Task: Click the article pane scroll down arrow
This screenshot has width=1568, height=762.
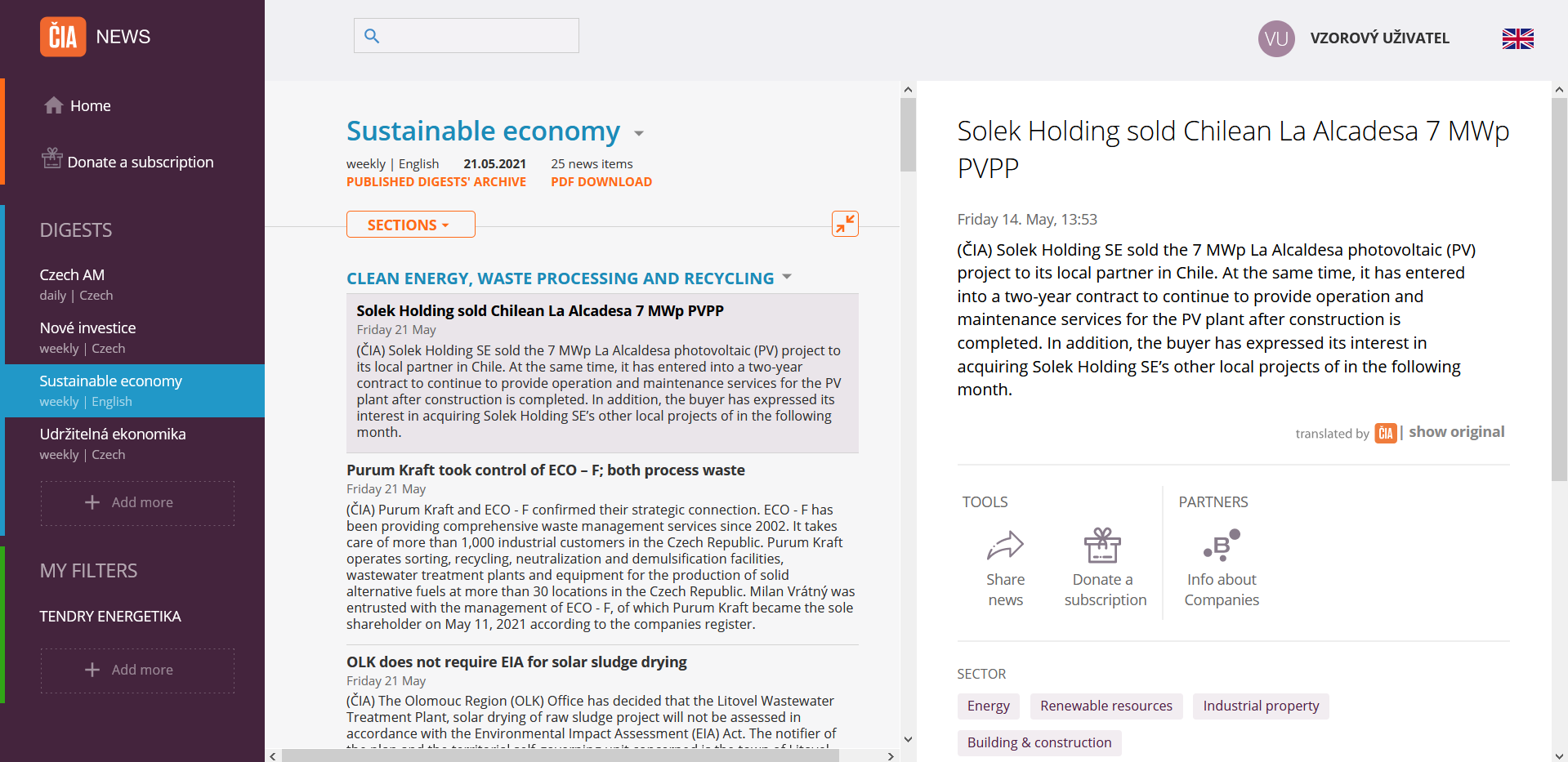Action: coord(1559,755)
